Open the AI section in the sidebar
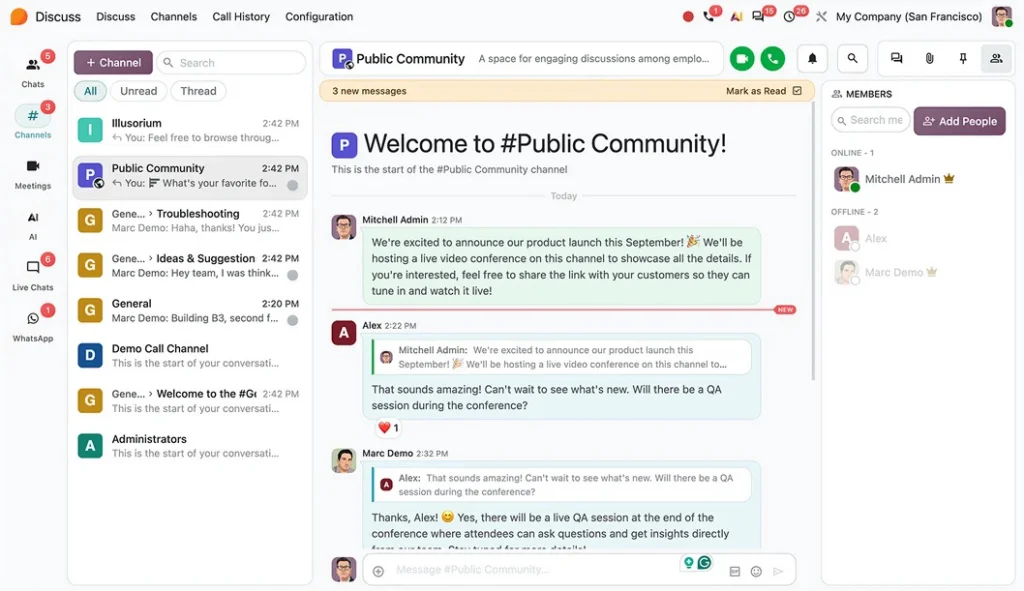 click(33, 225)
